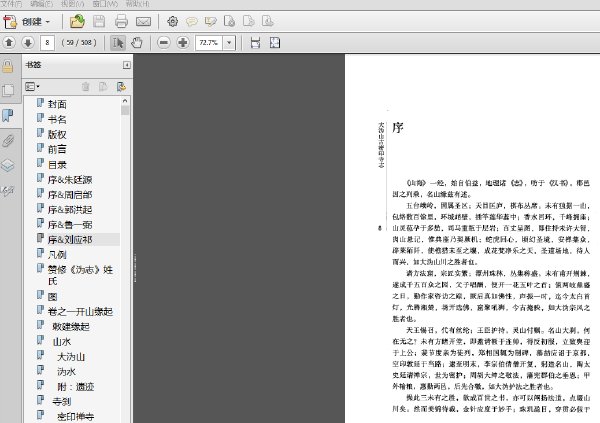Open the bookmarks options menu dropdown
This screenshot has height=423, width=600.
pyautogui.click(x=33, y=87)
